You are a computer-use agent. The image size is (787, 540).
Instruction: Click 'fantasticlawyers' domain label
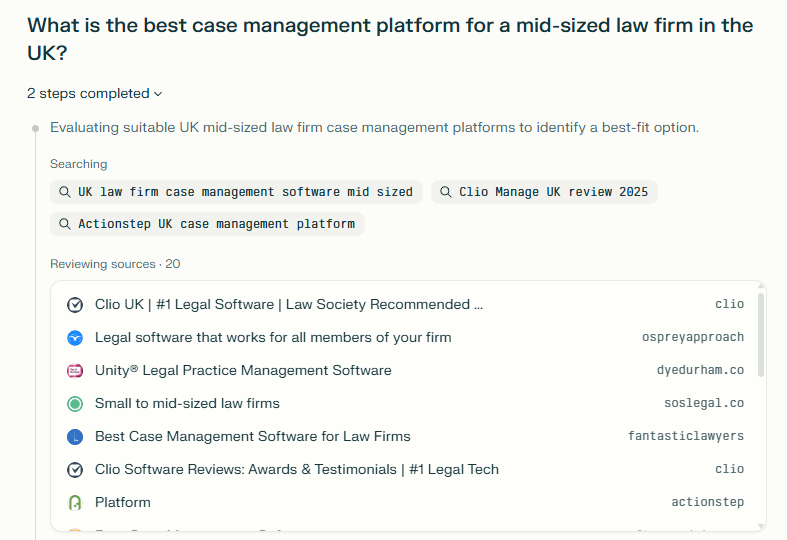coord(686,436)
